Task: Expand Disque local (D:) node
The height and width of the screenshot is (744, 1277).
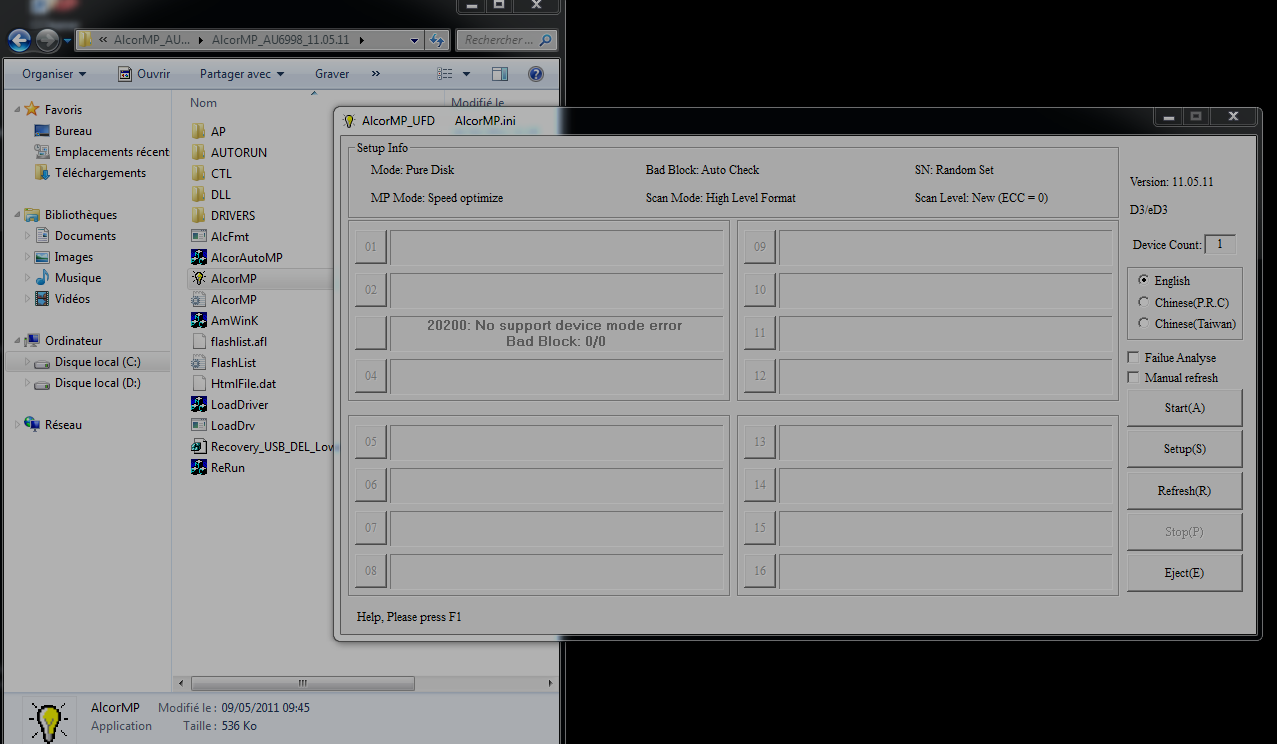Action: coord(28,383)
